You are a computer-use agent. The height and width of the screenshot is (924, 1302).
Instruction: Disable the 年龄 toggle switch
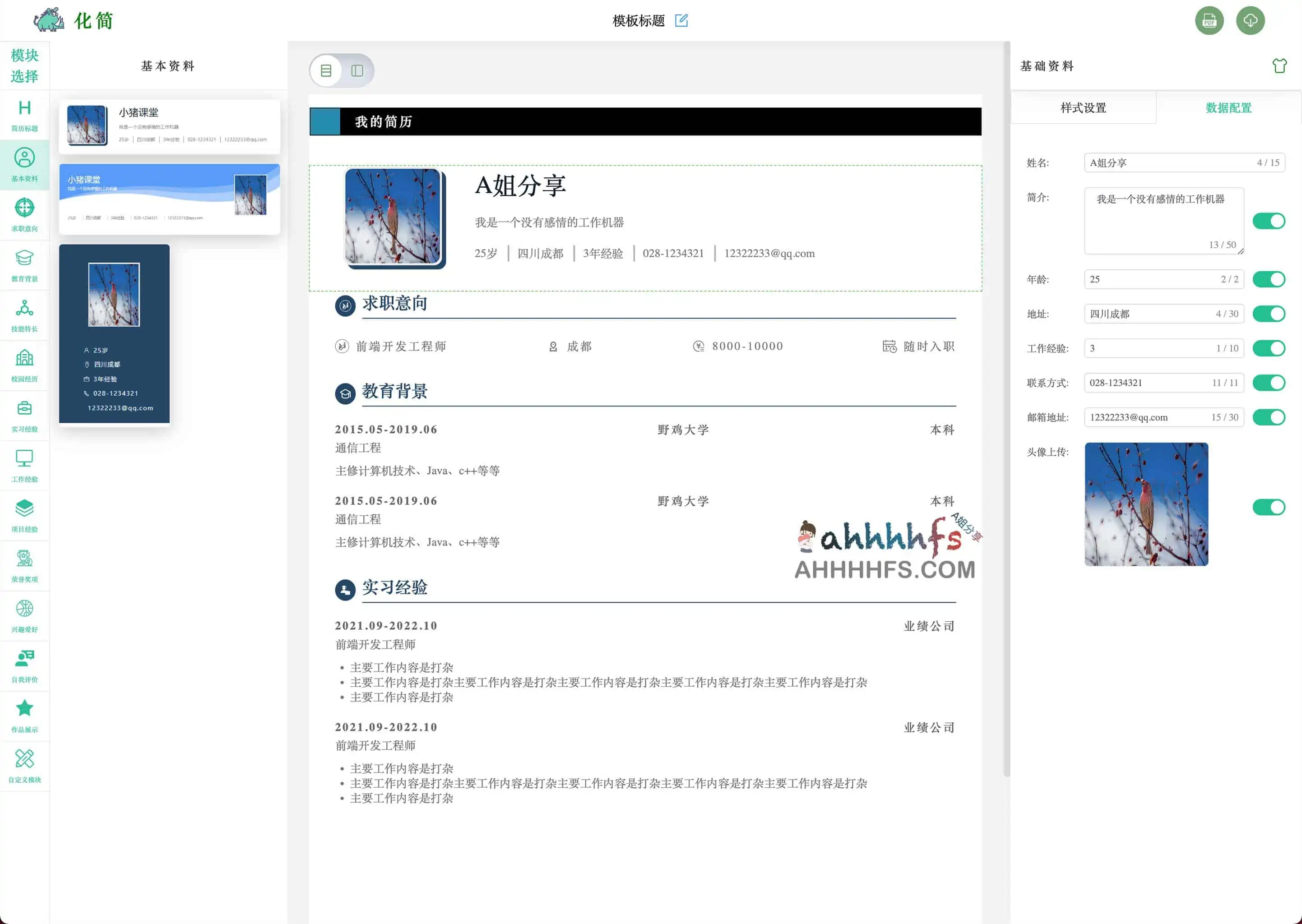click(1269, 279)
